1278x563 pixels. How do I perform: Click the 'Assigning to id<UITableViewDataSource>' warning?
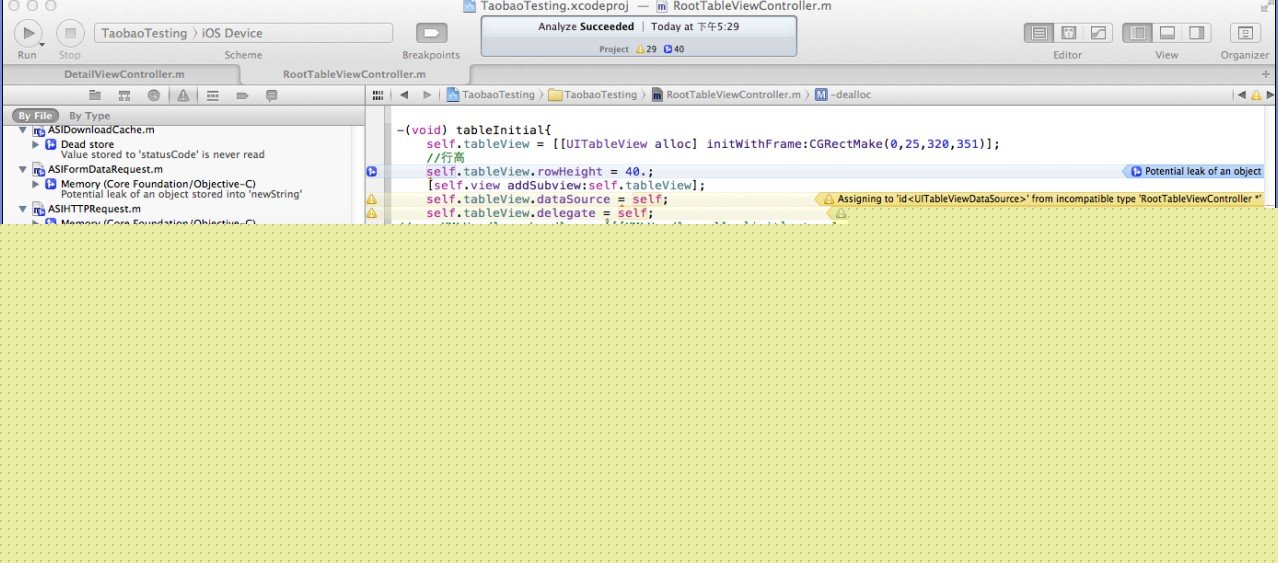1041,199
